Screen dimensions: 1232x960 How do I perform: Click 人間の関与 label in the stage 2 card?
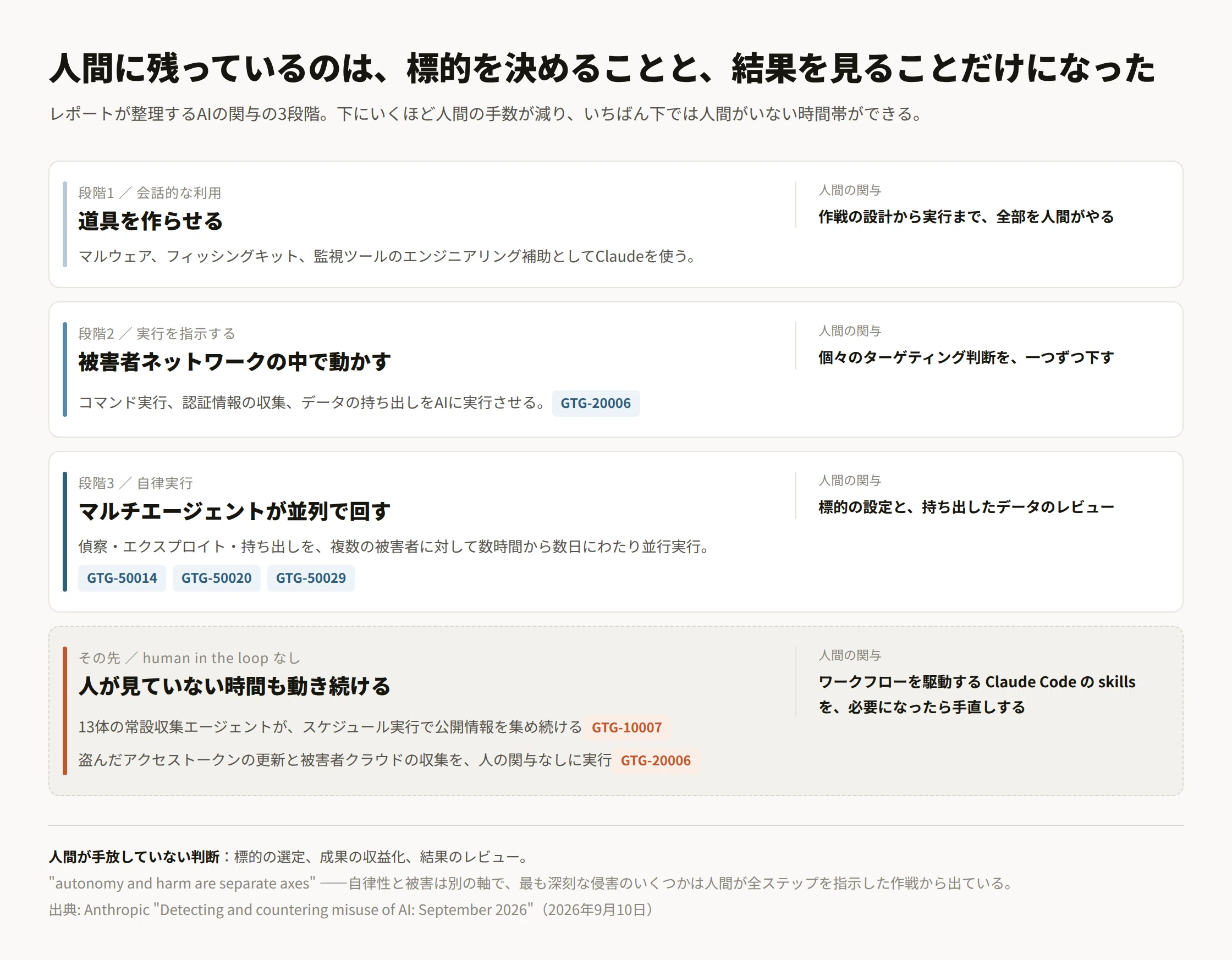pyautogui.click(x=850, y=331)
